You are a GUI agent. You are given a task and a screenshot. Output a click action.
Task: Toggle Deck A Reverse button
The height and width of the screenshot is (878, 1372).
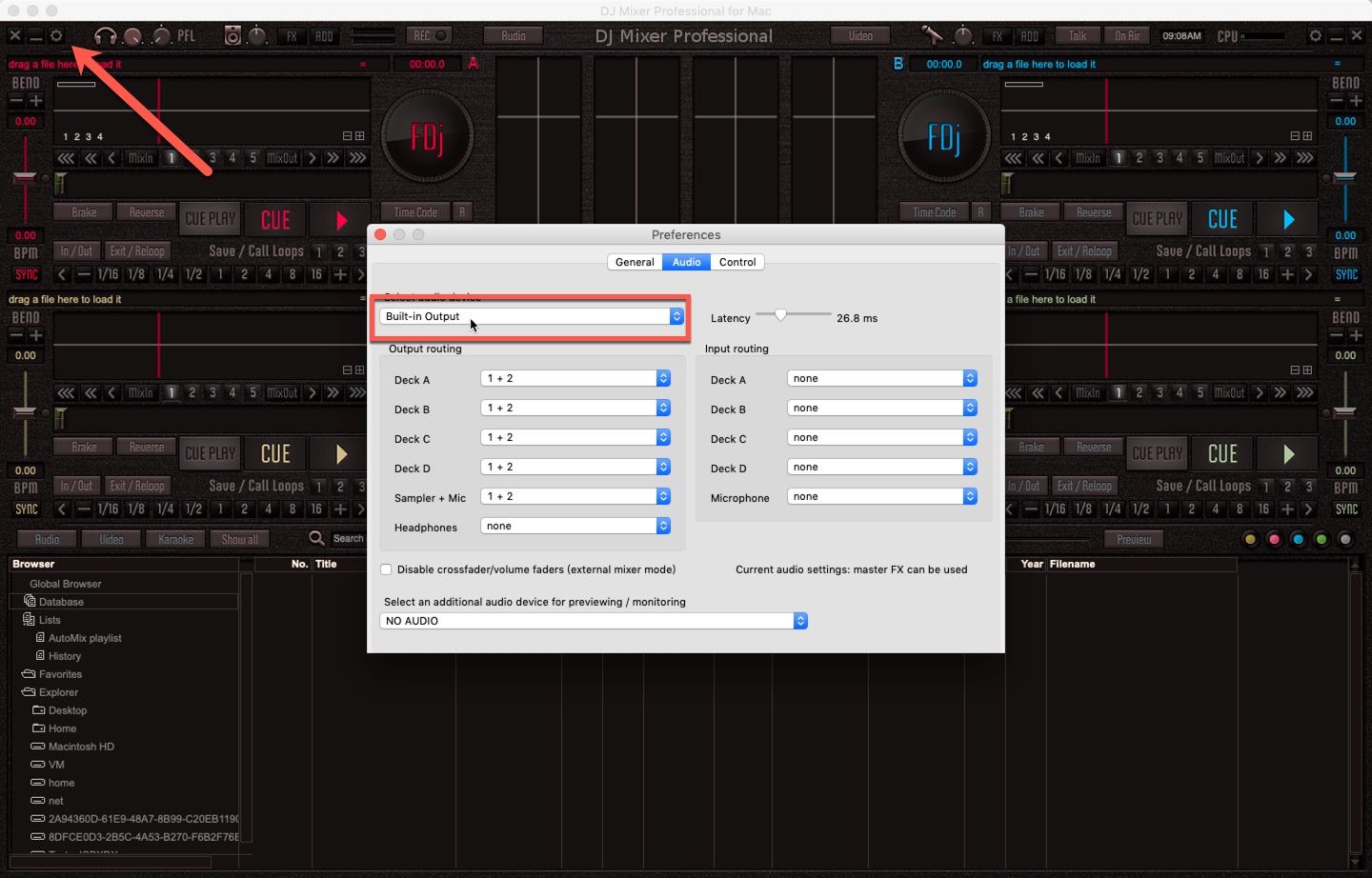coord(147,212)
